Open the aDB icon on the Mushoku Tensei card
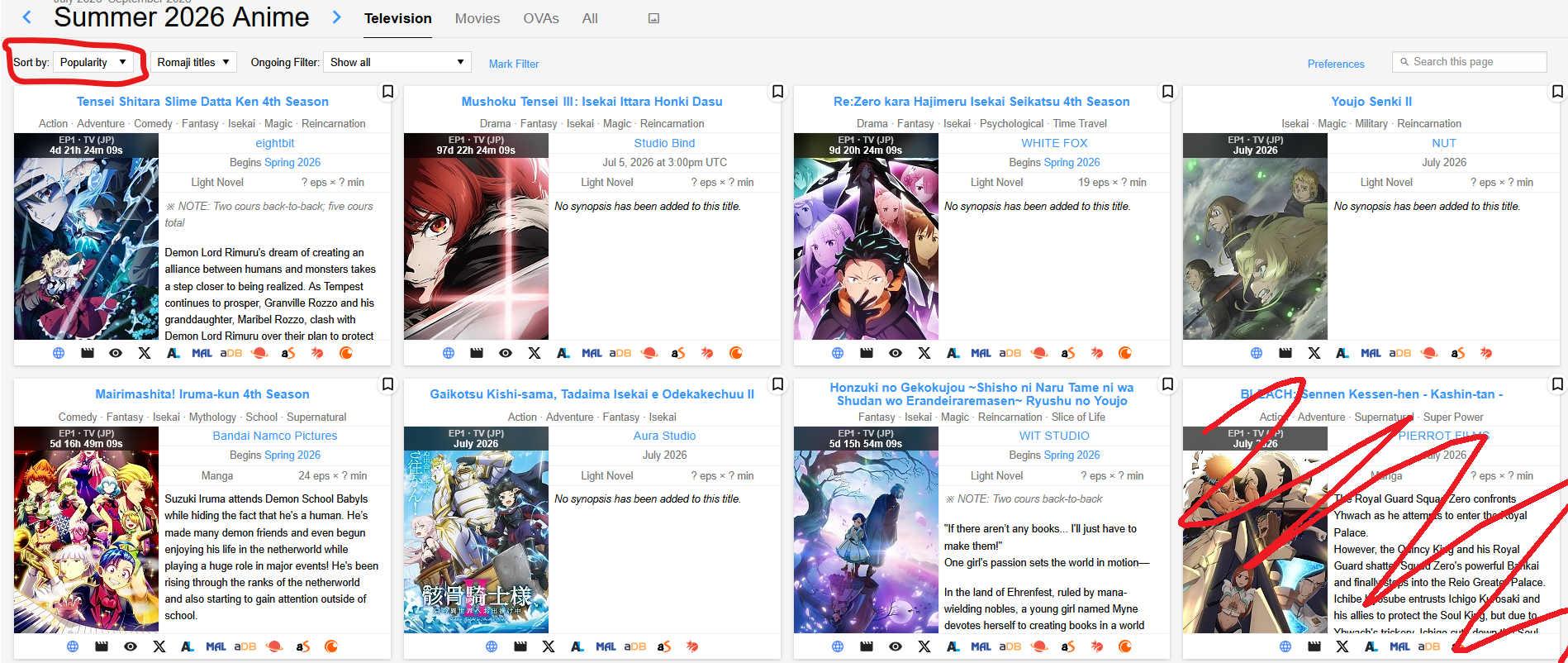Image resolution: width=1568 pixels, height=663 pixels. pos(620,353)
